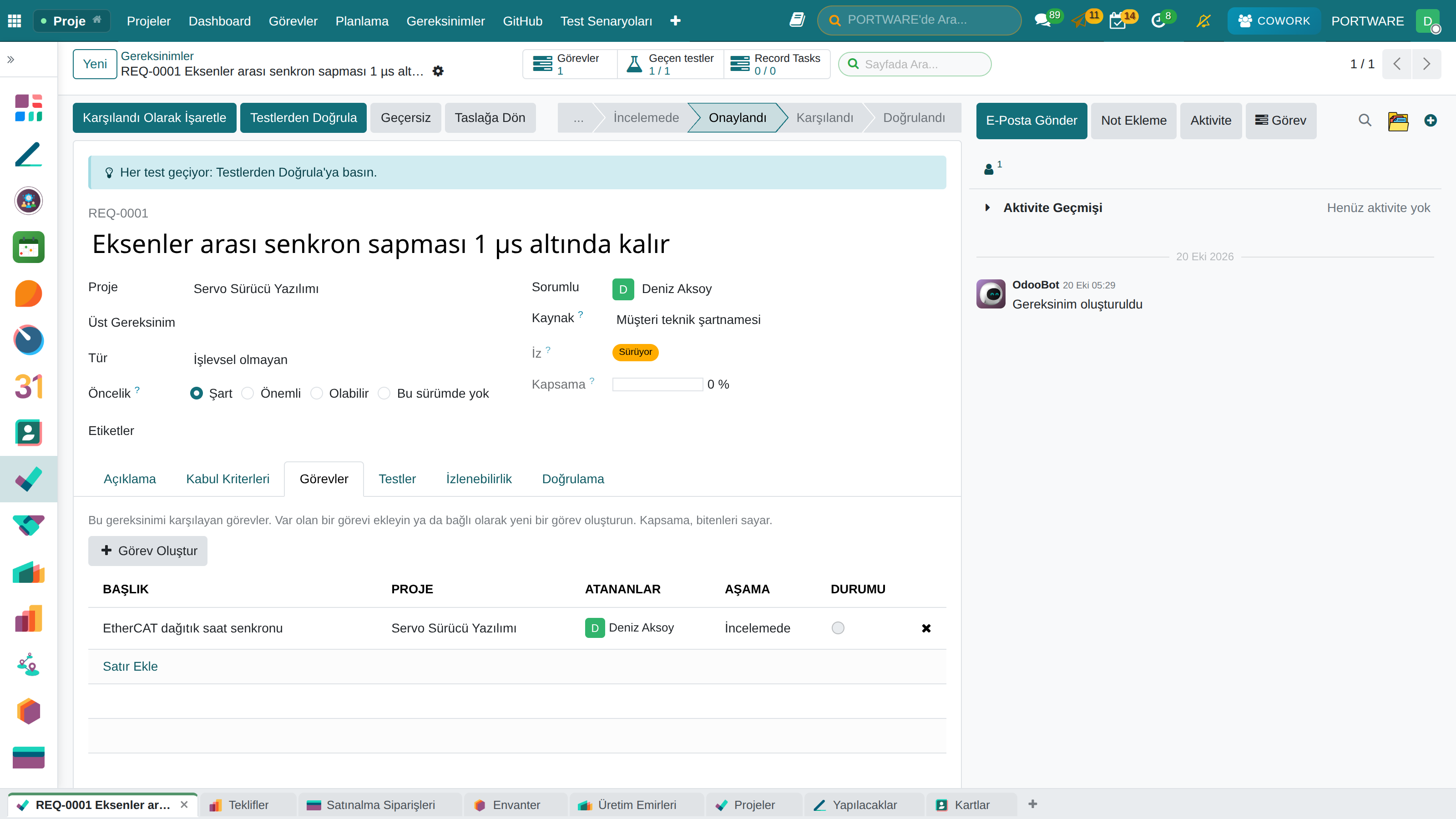The image size is (1456, 819).
Task: Click Testlerden Doğrula button
Action: point(303,117)
